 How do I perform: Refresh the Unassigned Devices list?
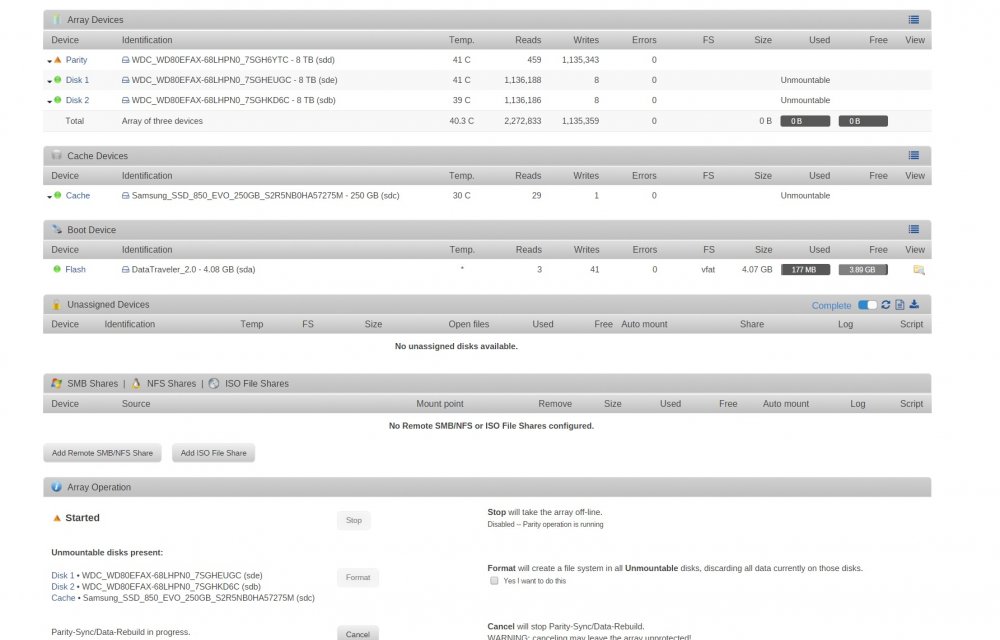[886, 305]
